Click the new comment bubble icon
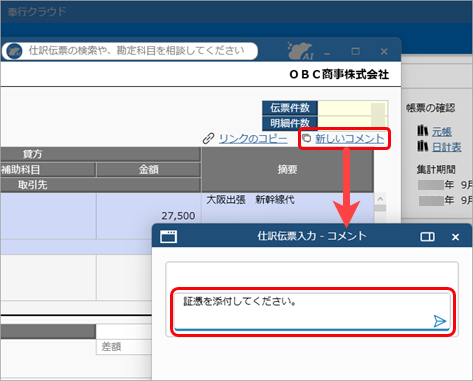The width and height of the screenshot is (473, 381). [x=306, y=138]
